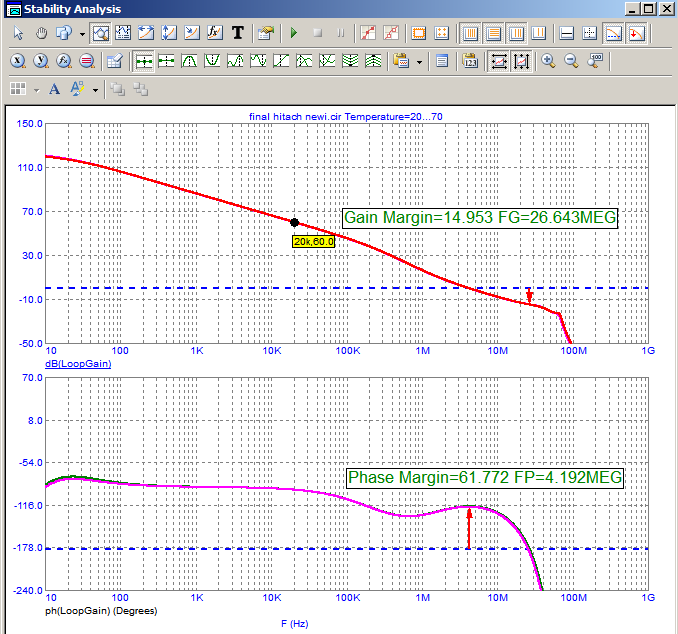The image size is (678, 634).
Task: Switch to Cursor mode tool
Action: (x=123, y=33)
